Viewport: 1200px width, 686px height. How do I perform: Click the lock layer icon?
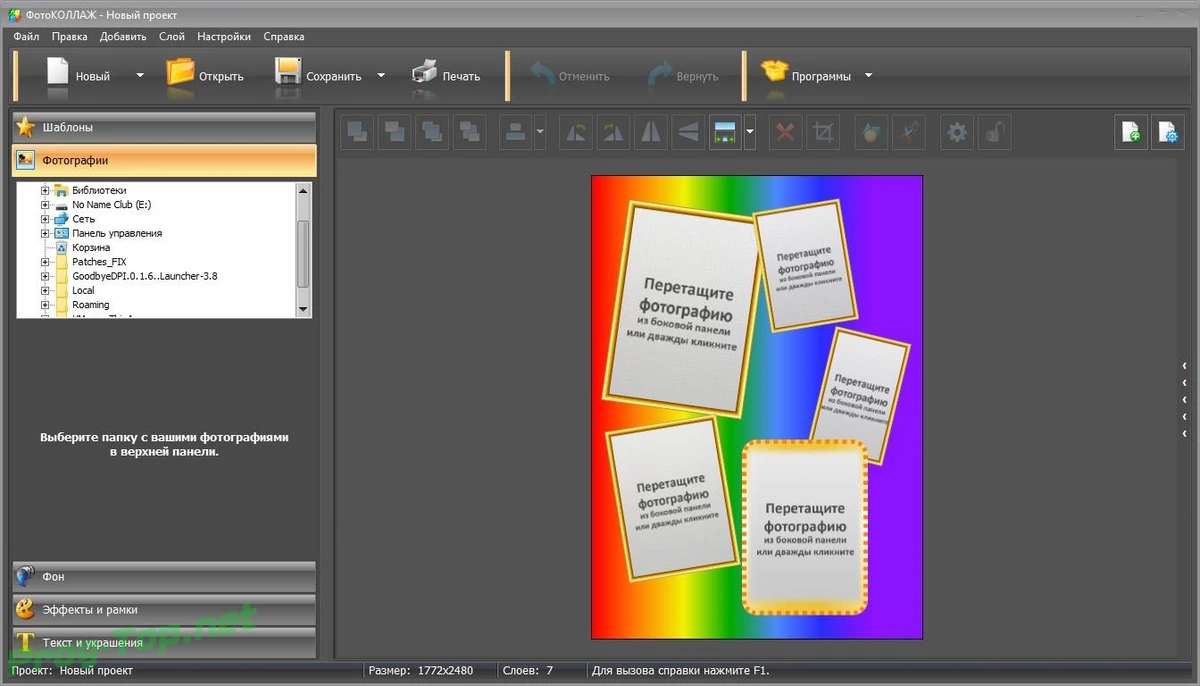pyautogui.click(x=994, y=132)
